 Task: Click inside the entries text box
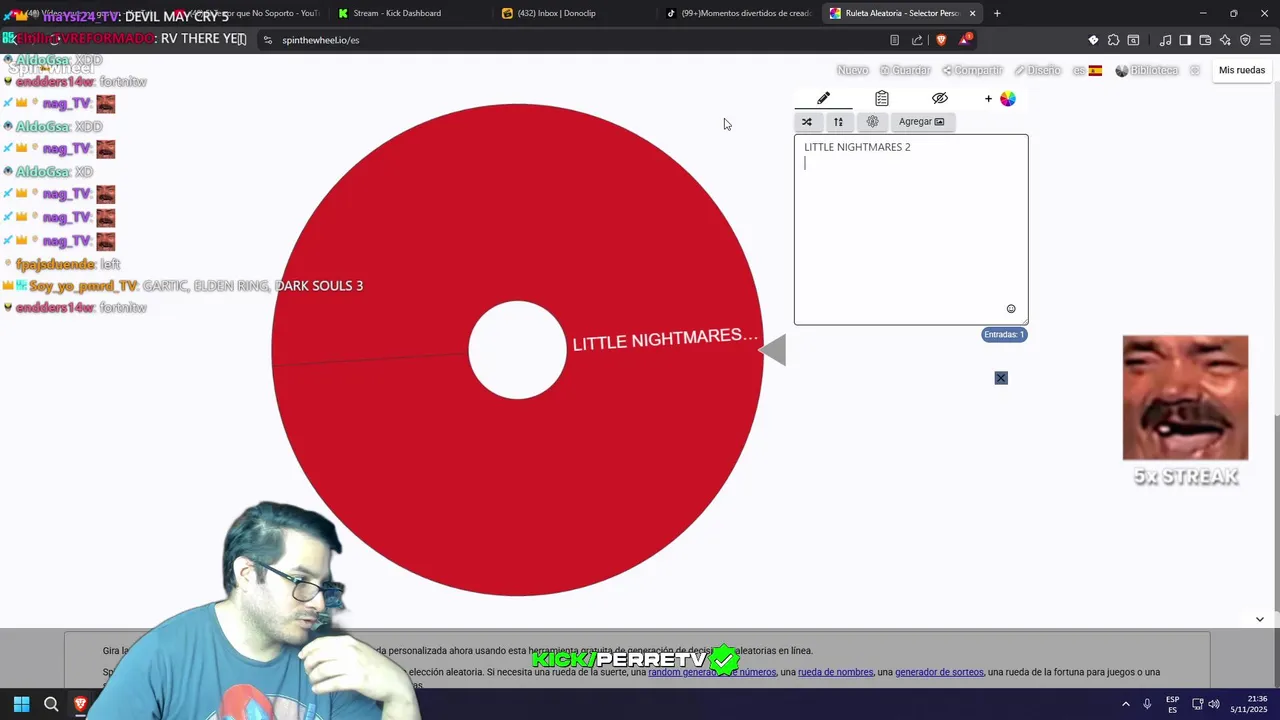tap(911, 230)
